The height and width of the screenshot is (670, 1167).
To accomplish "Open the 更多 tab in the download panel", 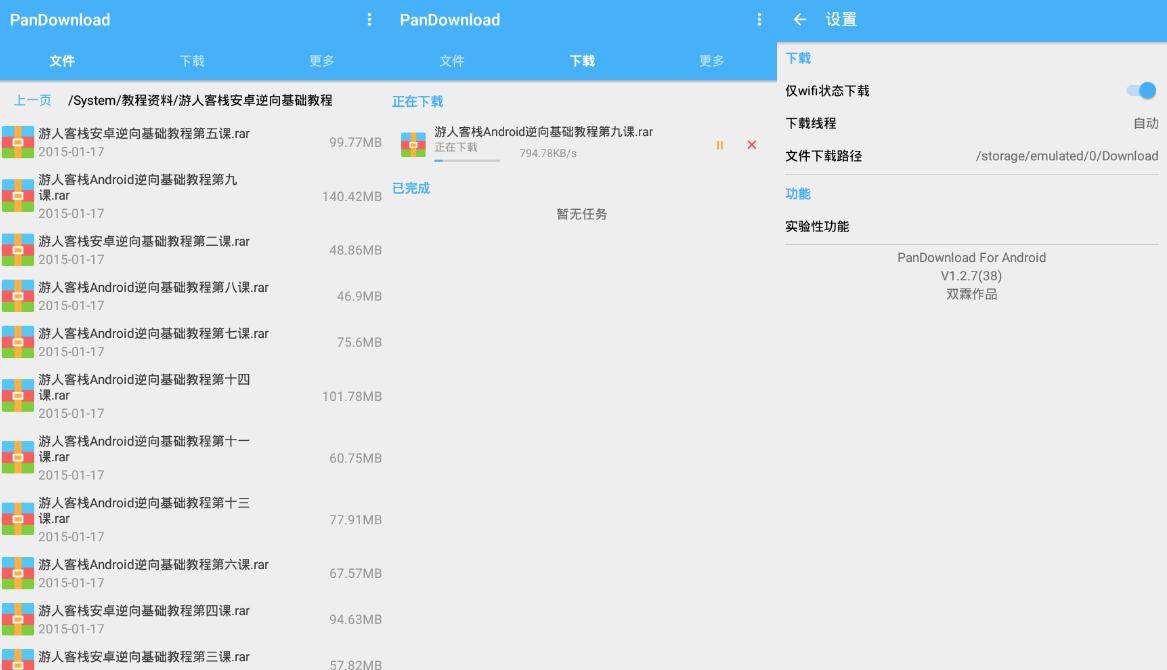I will tap(712, 61).
